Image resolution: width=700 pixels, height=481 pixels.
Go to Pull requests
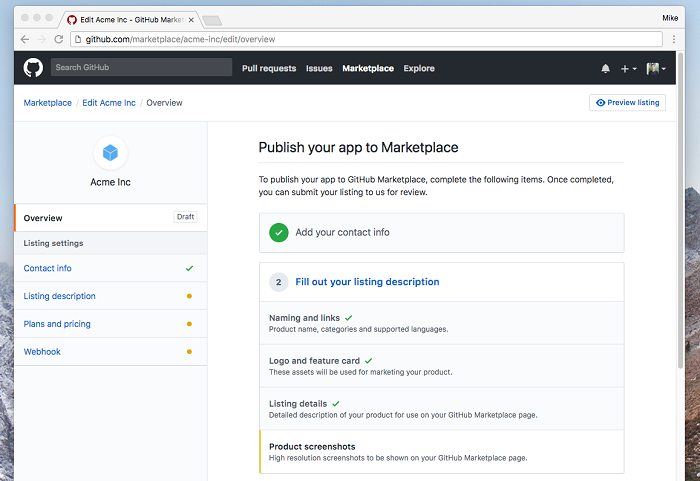tap(269, 68)
